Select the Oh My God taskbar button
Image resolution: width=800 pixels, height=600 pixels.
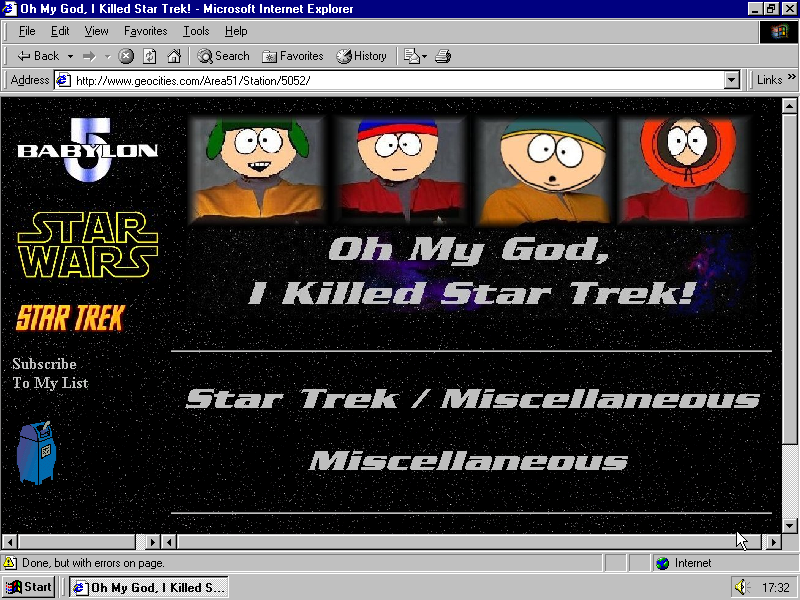coord(149,587)
